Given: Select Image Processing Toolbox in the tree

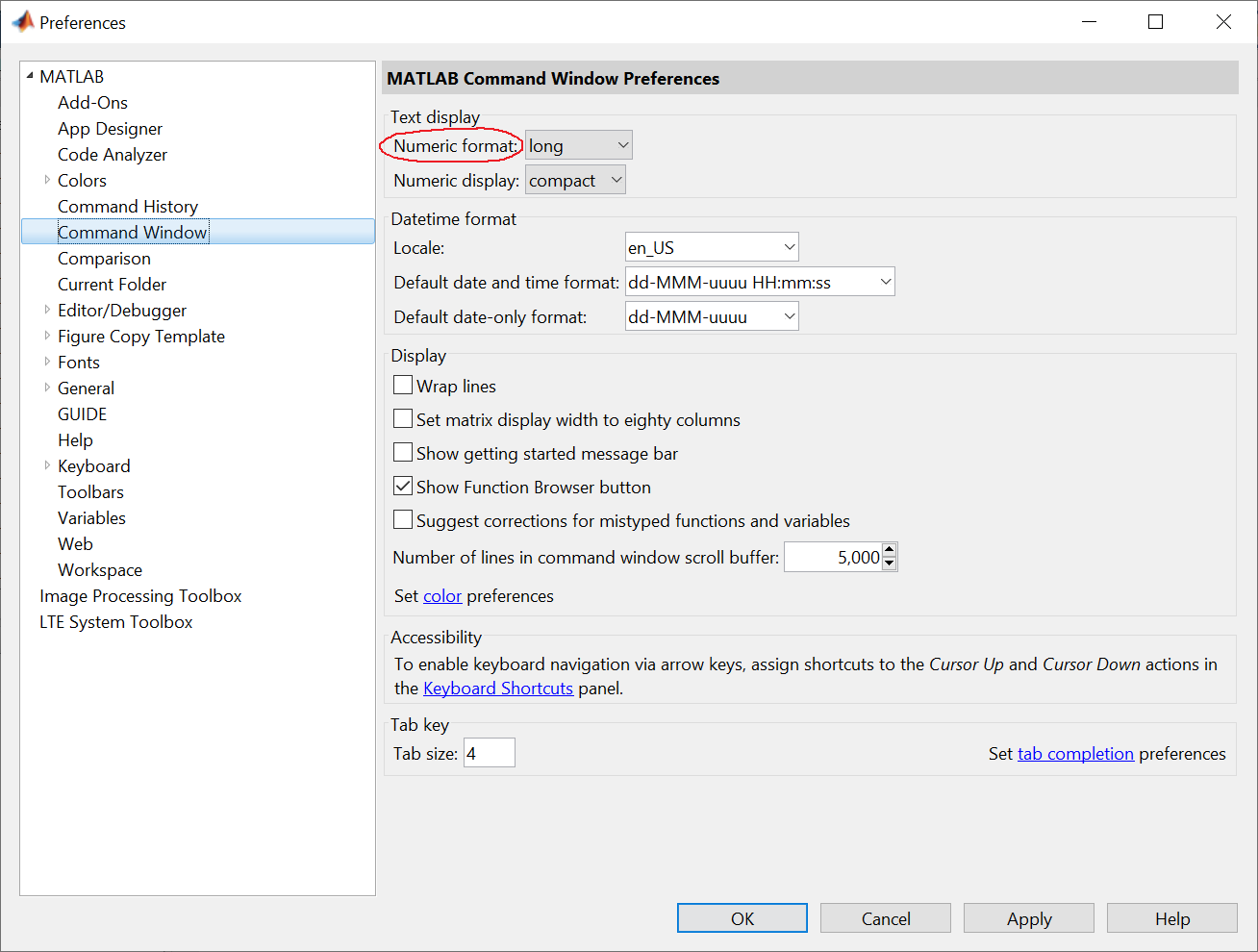Looking at the screenshot, I should [140, 595].
